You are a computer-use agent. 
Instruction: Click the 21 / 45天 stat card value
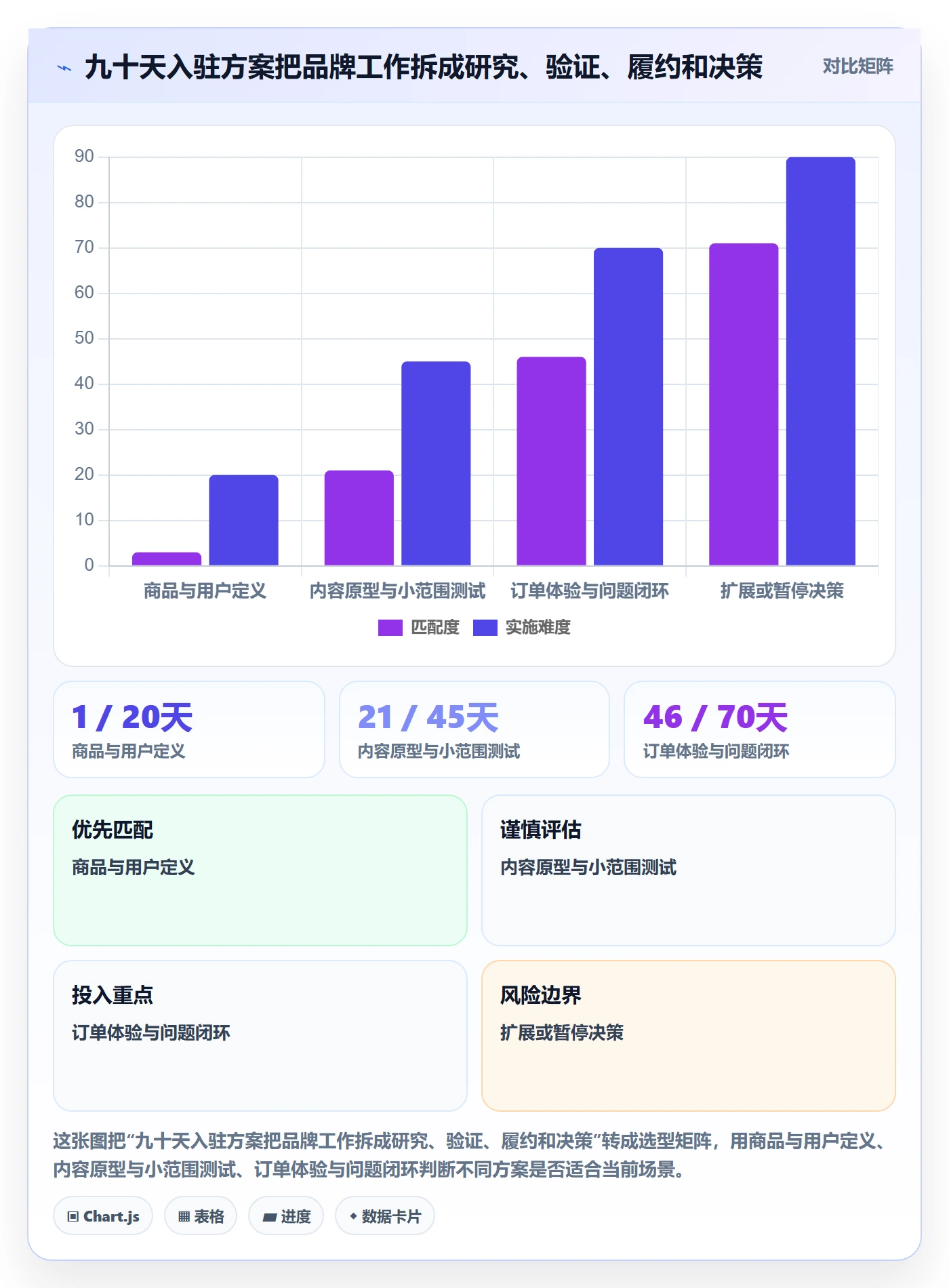tap(428, 717)
